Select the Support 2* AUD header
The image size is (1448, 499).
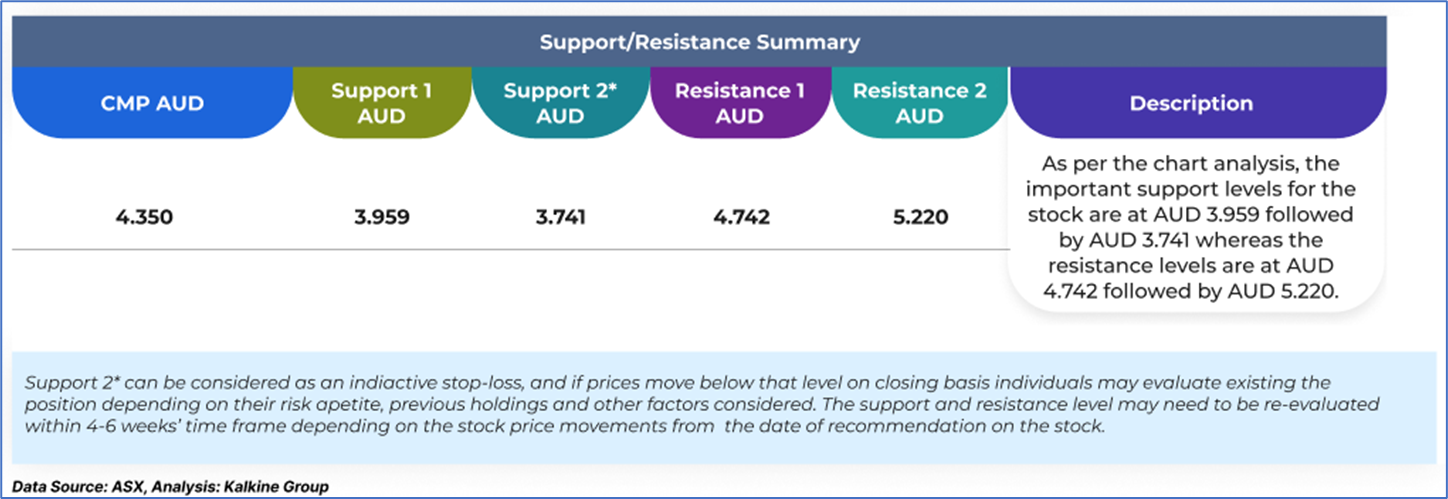coord(560,103)
